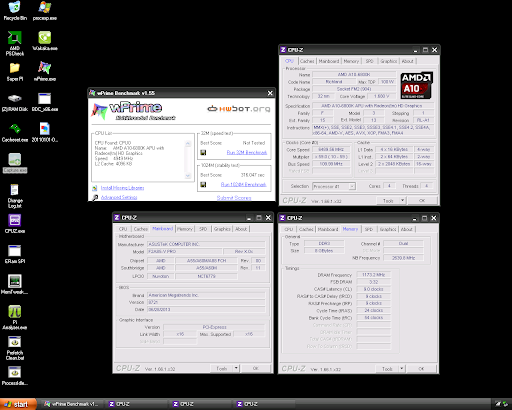
Task: Switch to Caches tab in top CPU-Z window
Action: point(307,61)
